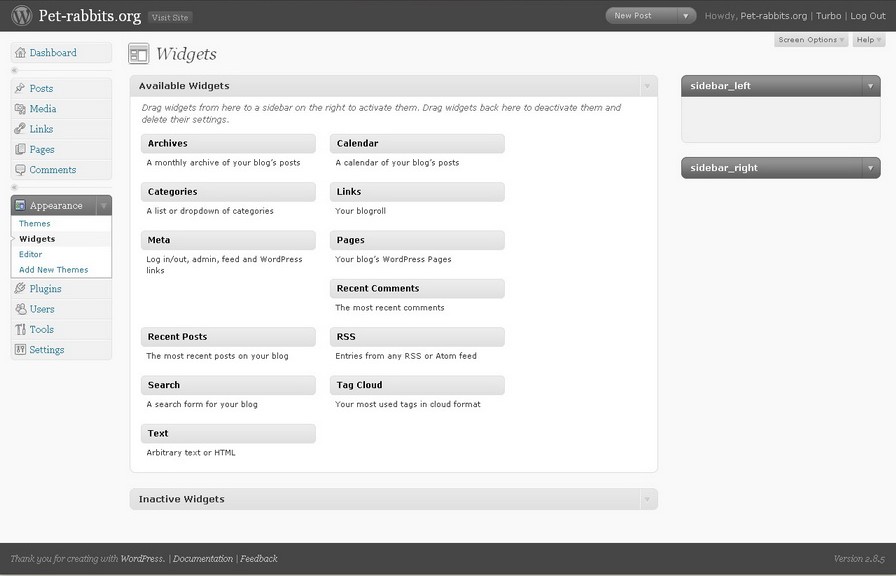Image resolution: width=896 pixels, height=576 pixels.
Task: Open Pages via its page icon
Action: click(x=22, y=148)
